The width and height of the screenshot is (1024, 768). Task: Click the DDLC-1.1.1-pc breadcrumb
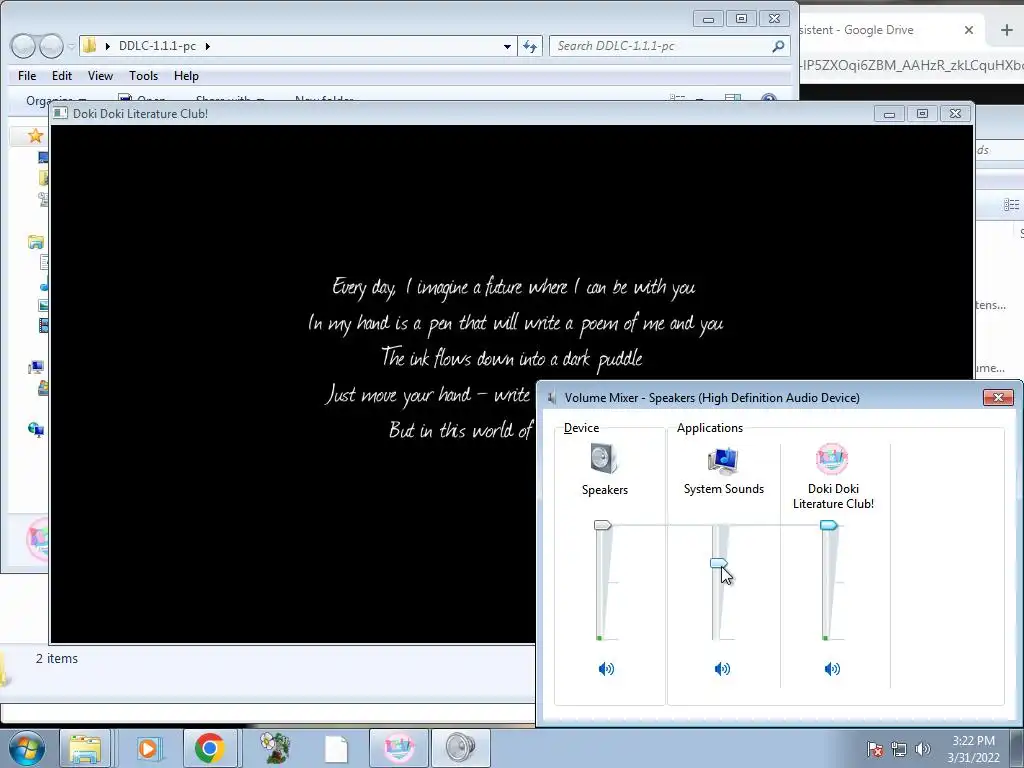point(157,46)
